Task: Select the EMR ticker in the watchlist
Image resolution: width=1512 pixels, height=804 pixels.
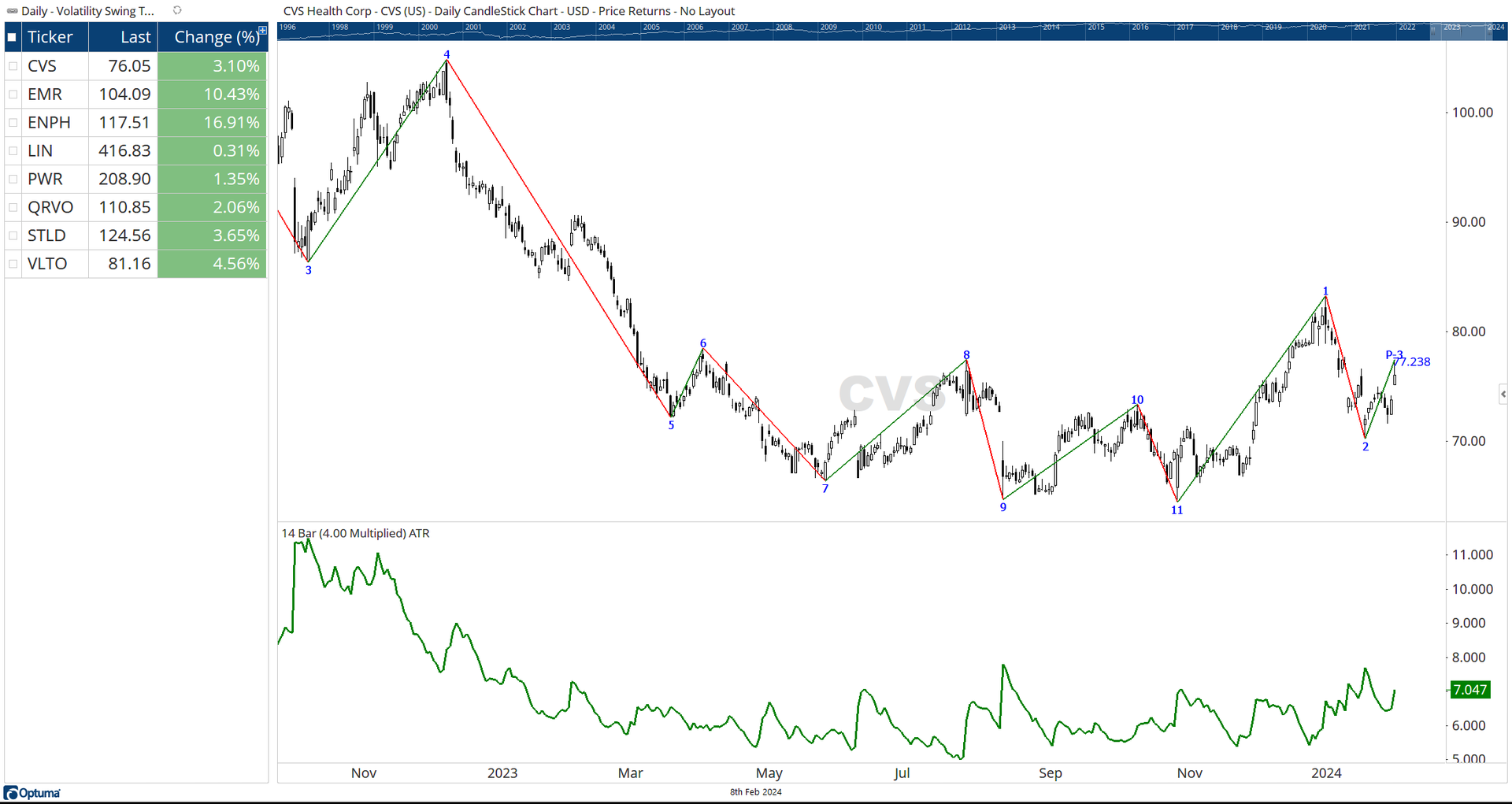Action: pos(44,94)
